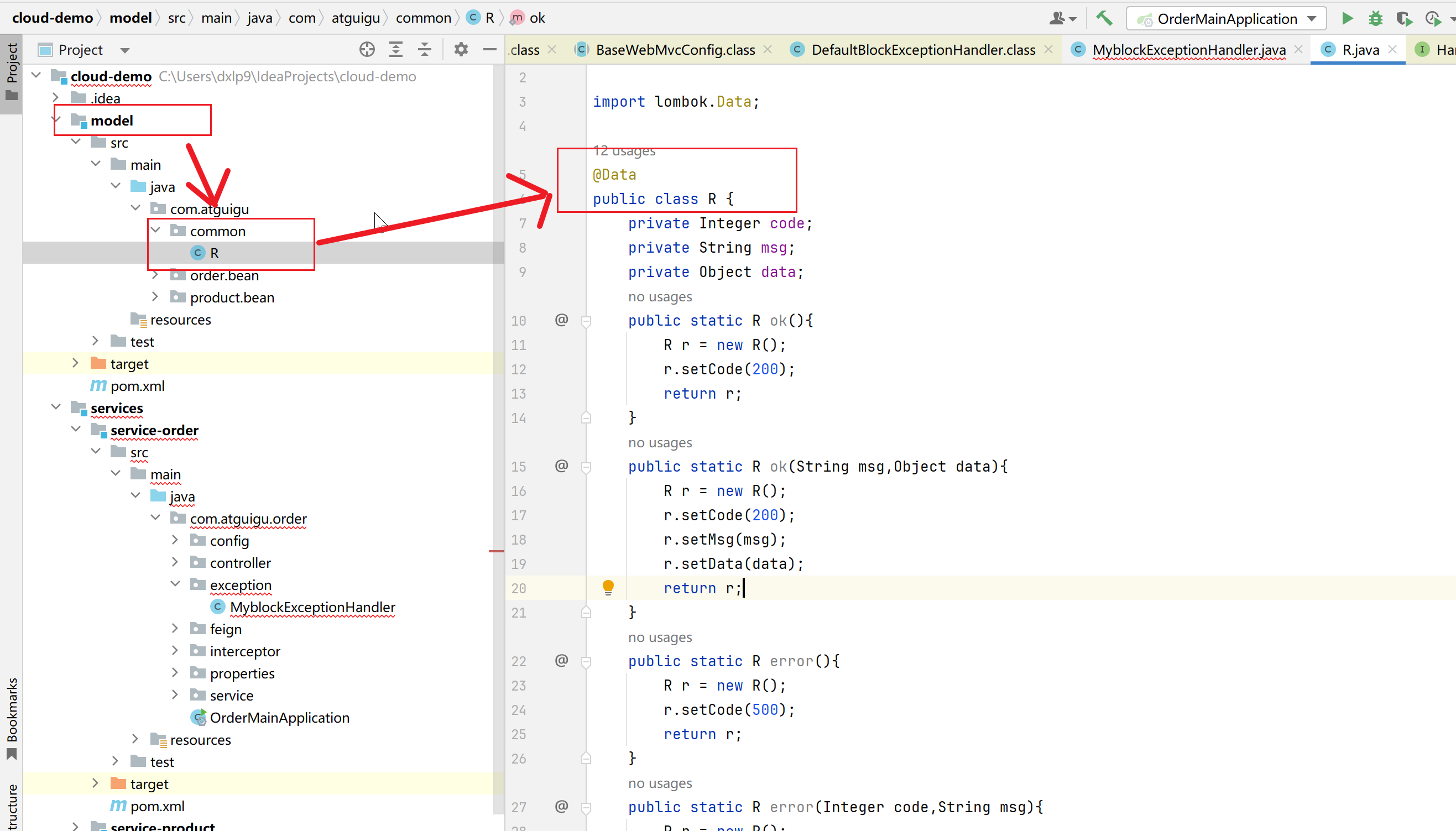Click the intention lightbulb on line 20
Image resolution: width=1456 pixels, height=831 pixels.
tap(608, 587)
